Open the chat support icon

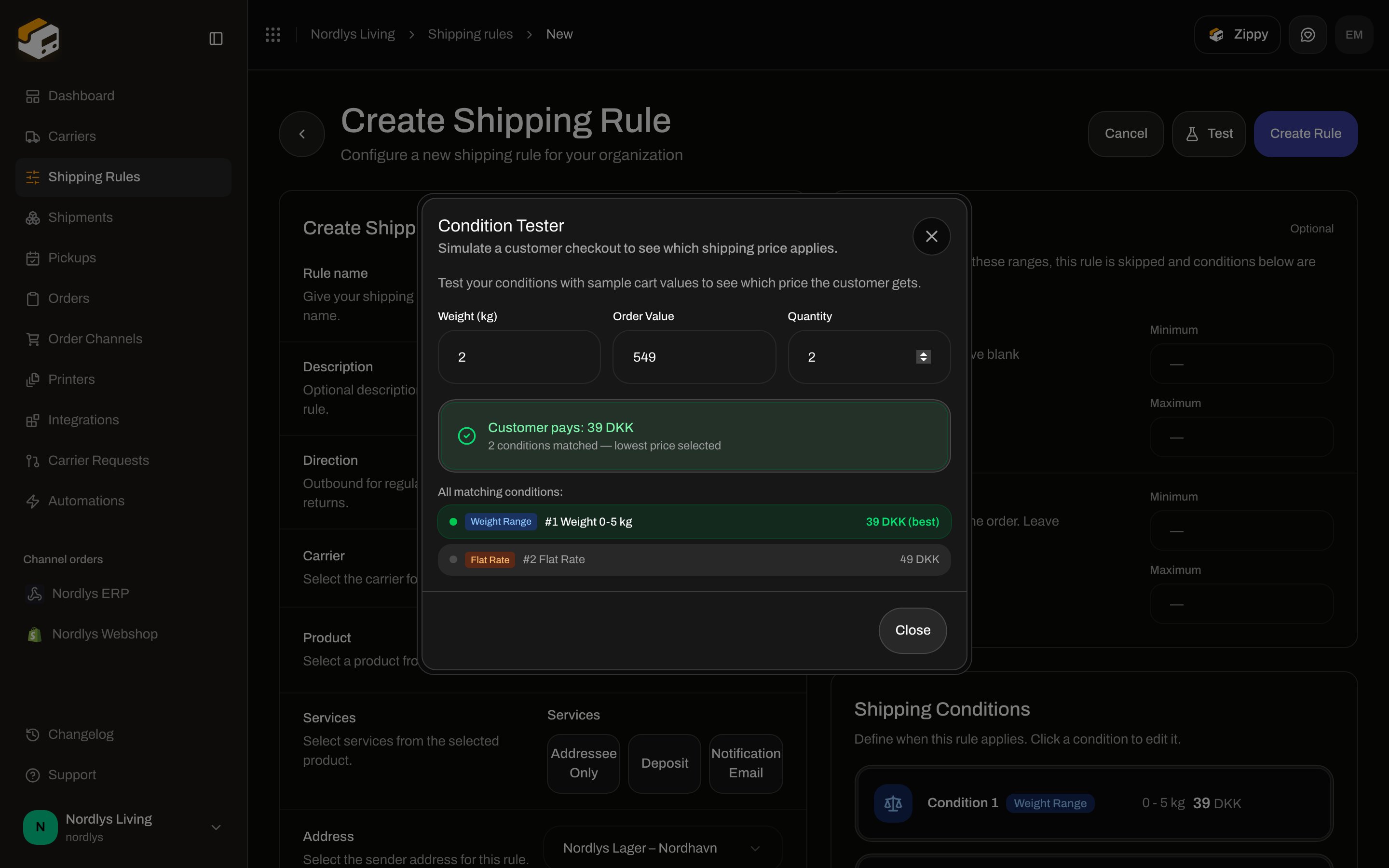(x=1307, y=35)
